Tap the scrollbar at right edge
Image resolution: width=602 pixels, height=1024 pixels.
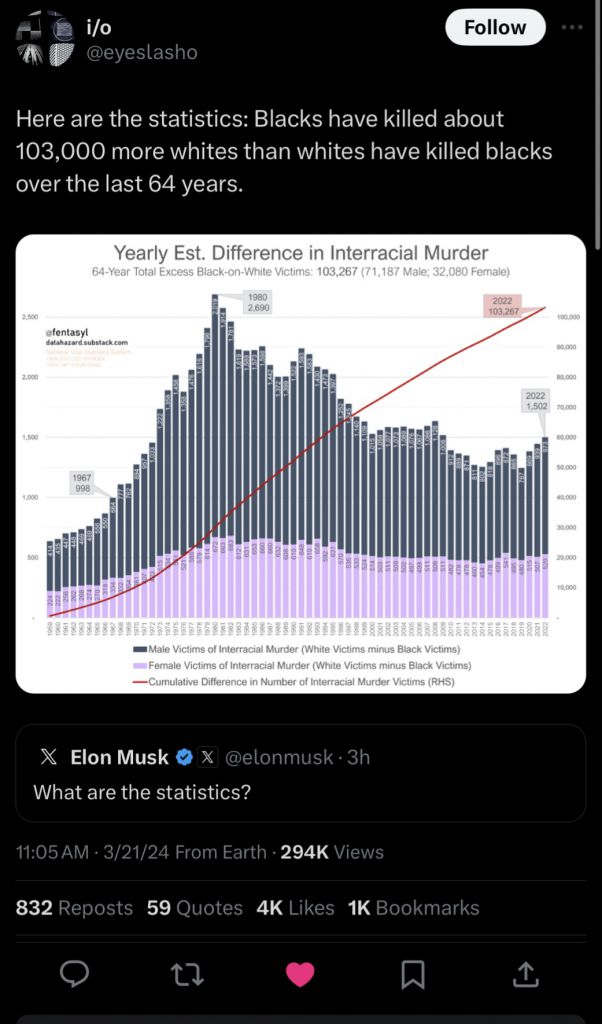(x=599, y=124)
